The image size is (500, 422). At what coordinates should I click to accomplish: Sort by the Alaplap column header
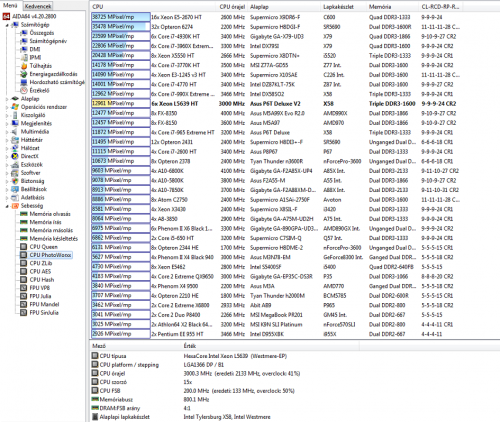[x=284, y=7]
